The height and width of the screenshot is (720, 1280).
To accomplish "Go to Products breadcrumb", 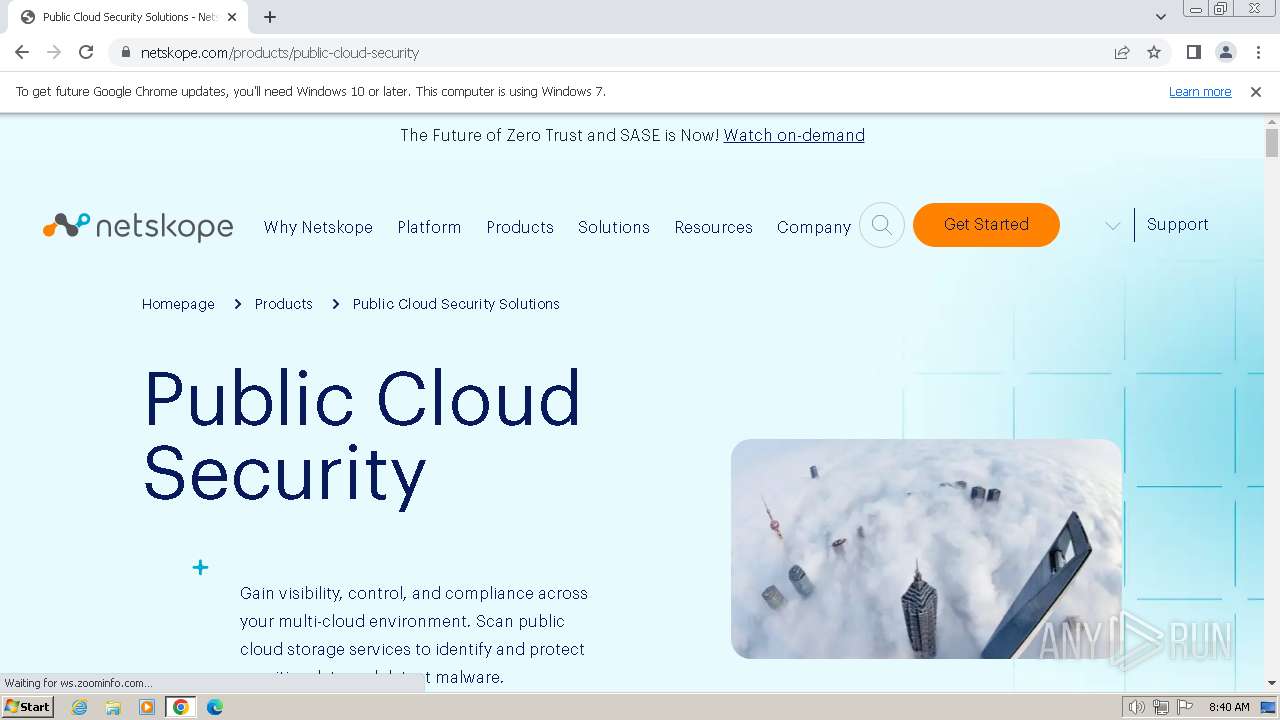I will coord(284,304).
